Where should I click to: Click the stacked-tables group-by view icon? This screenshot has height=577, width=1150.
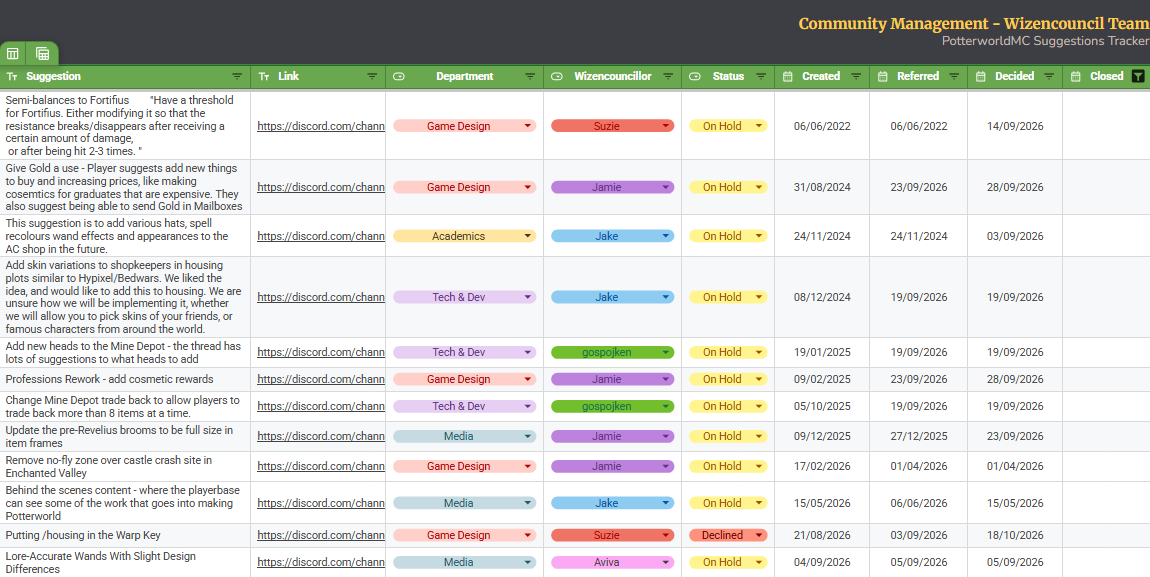tap(43, 54)
